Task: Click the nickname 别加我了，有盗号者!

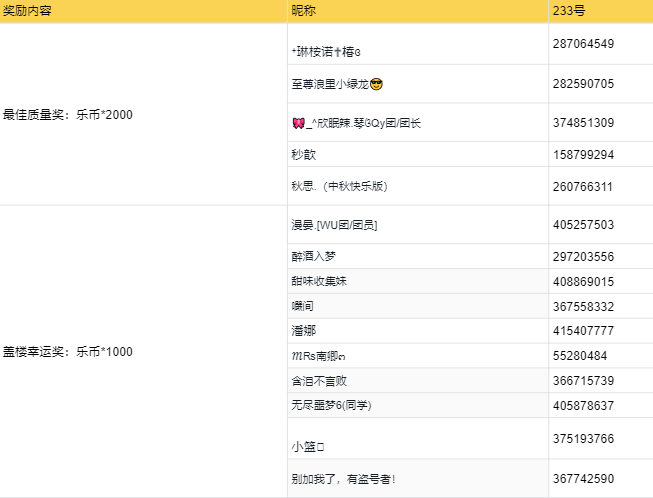Action: pos(343,479)
